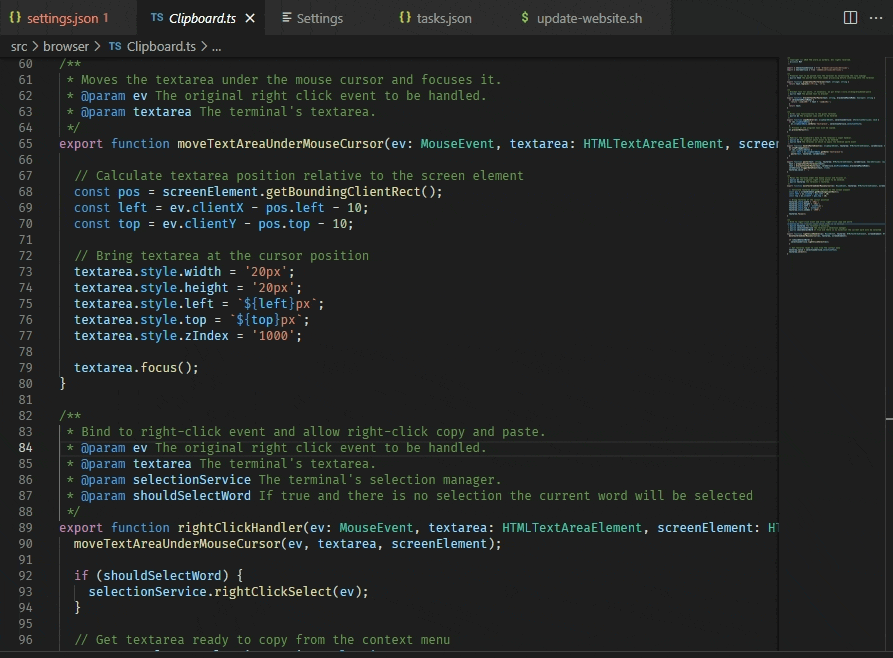Click the TS icon on Clipboard.ts tab
This screenshot has height=658, width=893.
[157, 18]
